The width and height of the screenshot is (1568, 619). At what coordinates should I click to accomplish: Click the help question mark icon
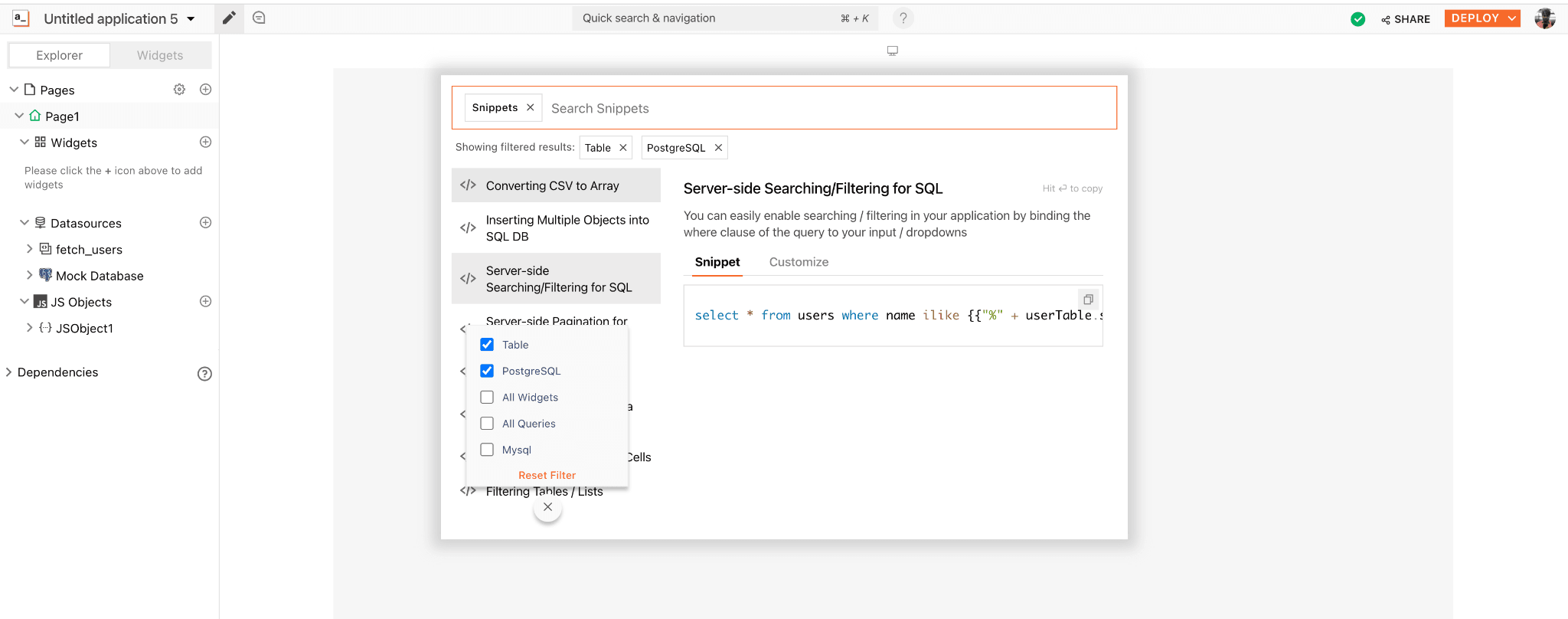coord(903,18)
